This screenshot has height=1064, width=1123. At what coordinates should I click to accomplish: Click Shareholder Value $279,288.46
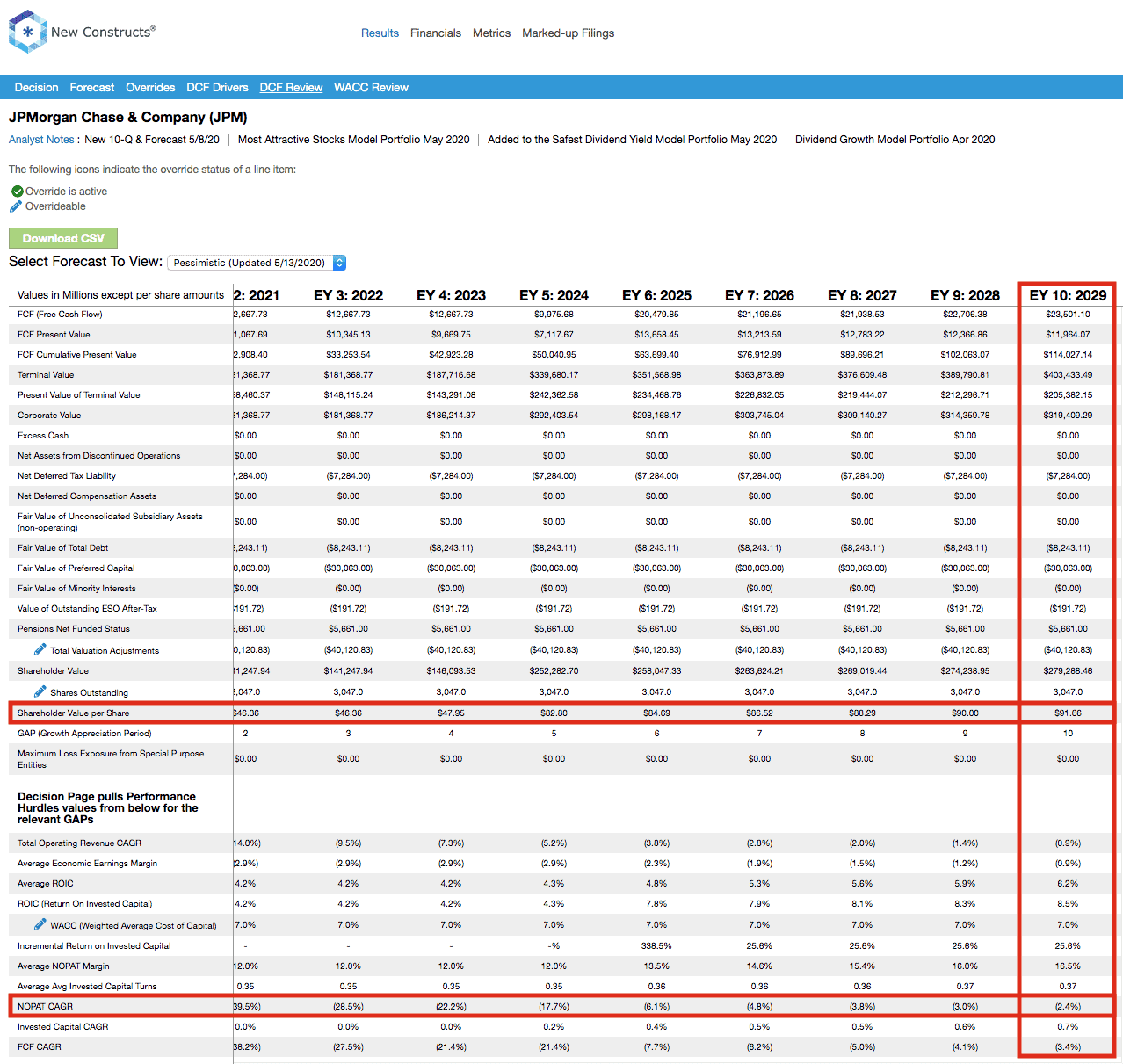point(1069,671)
